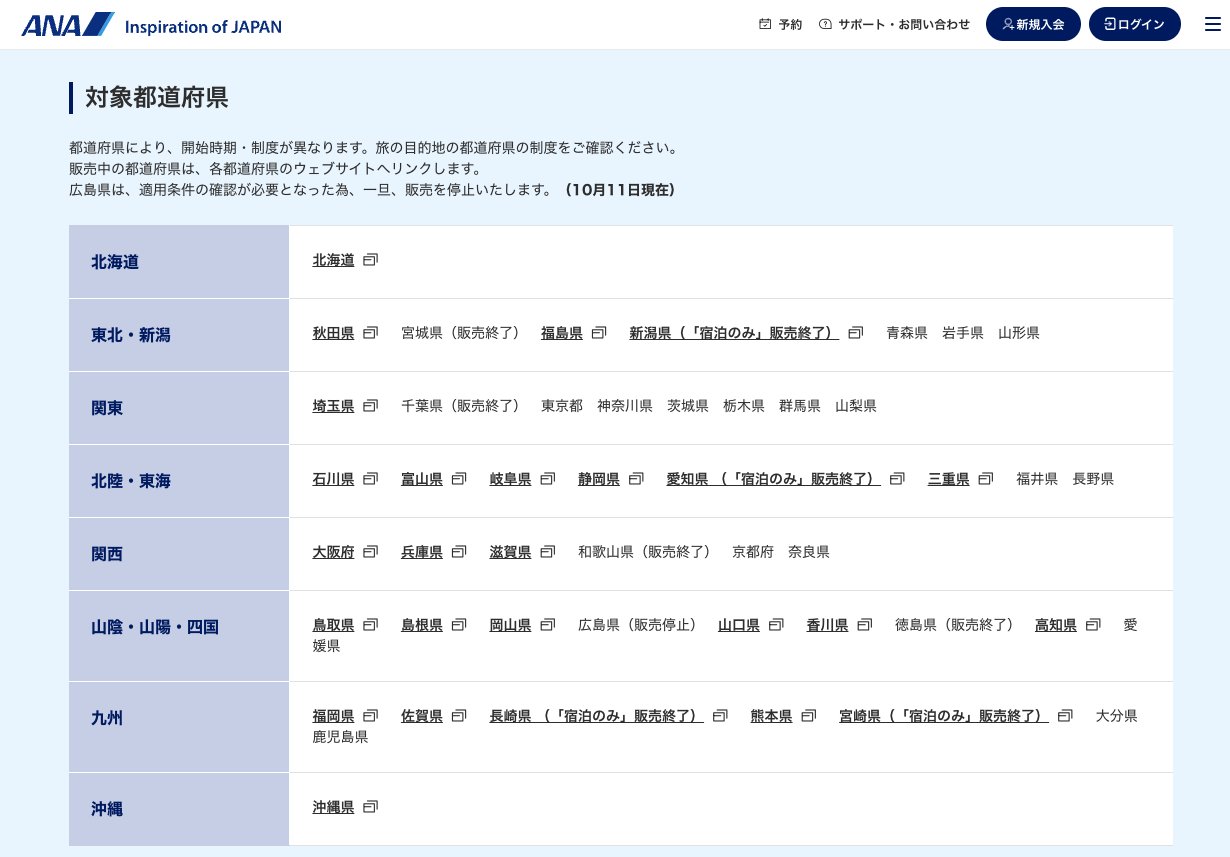Image resolution: width=1230 pixels, height=857 pixels.
Task: Click external-link icon beside 福岡県
Action: pos(371,716)
